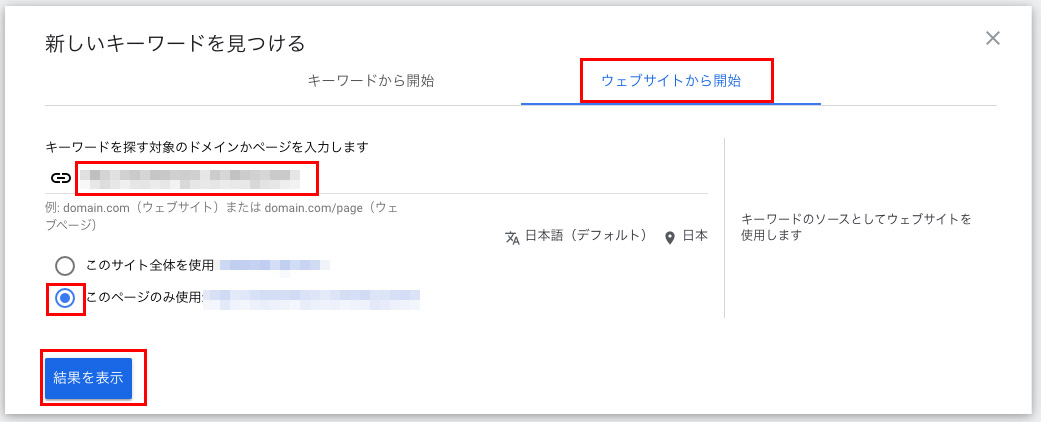Click the 結果を表示 button

pos(89,378)
